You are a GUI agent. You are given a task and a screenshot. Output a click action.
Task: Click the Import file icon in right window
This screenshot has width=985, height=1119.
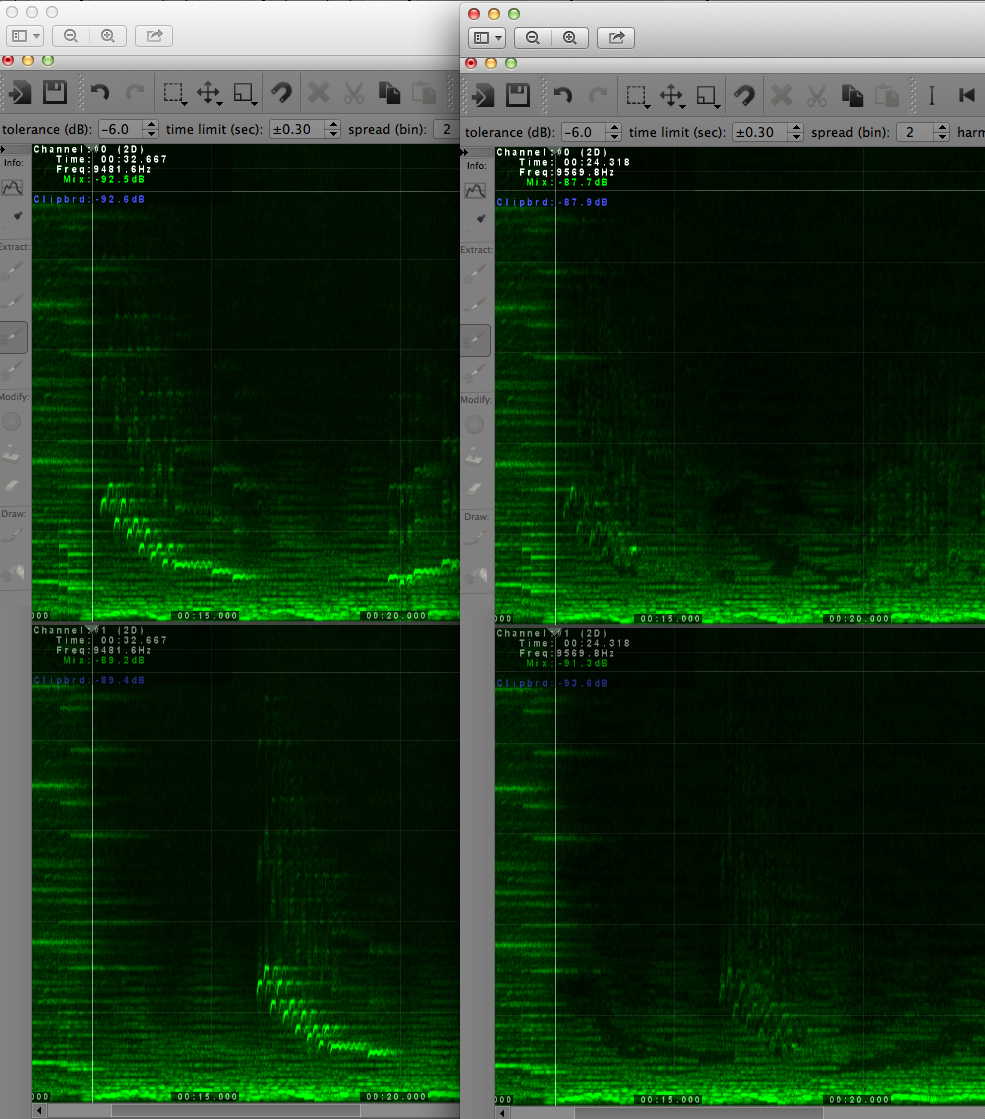(483, 96)
